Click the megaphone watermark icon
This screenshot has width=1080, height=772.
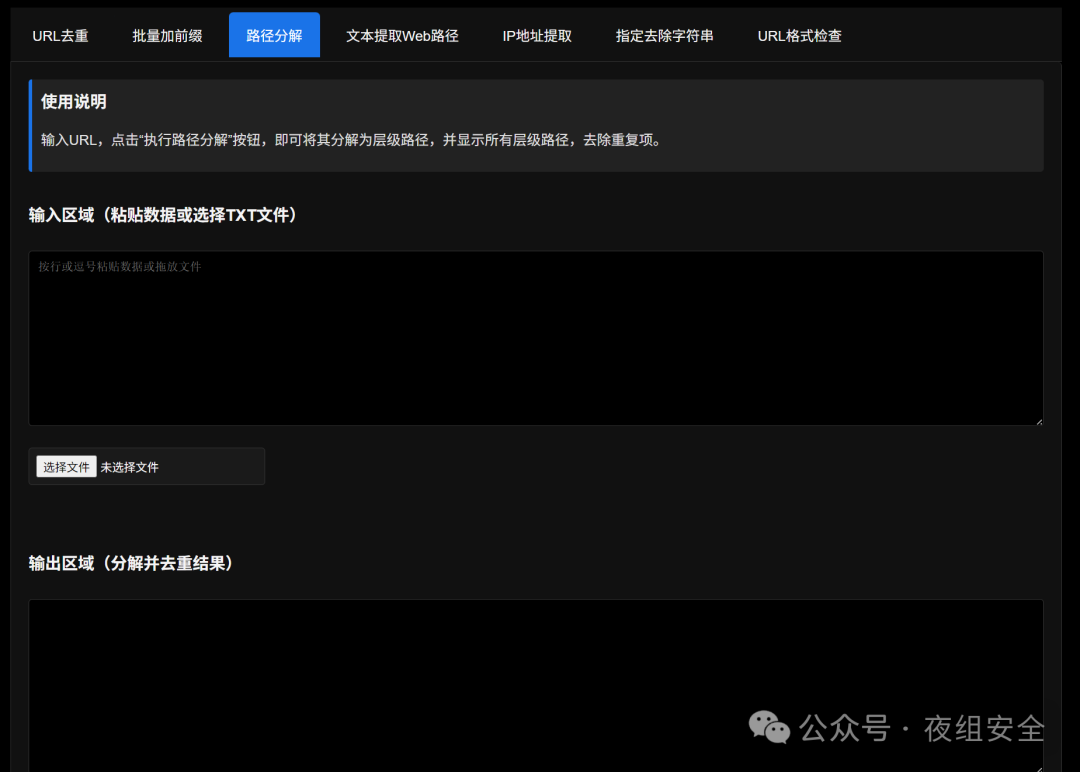768,729
